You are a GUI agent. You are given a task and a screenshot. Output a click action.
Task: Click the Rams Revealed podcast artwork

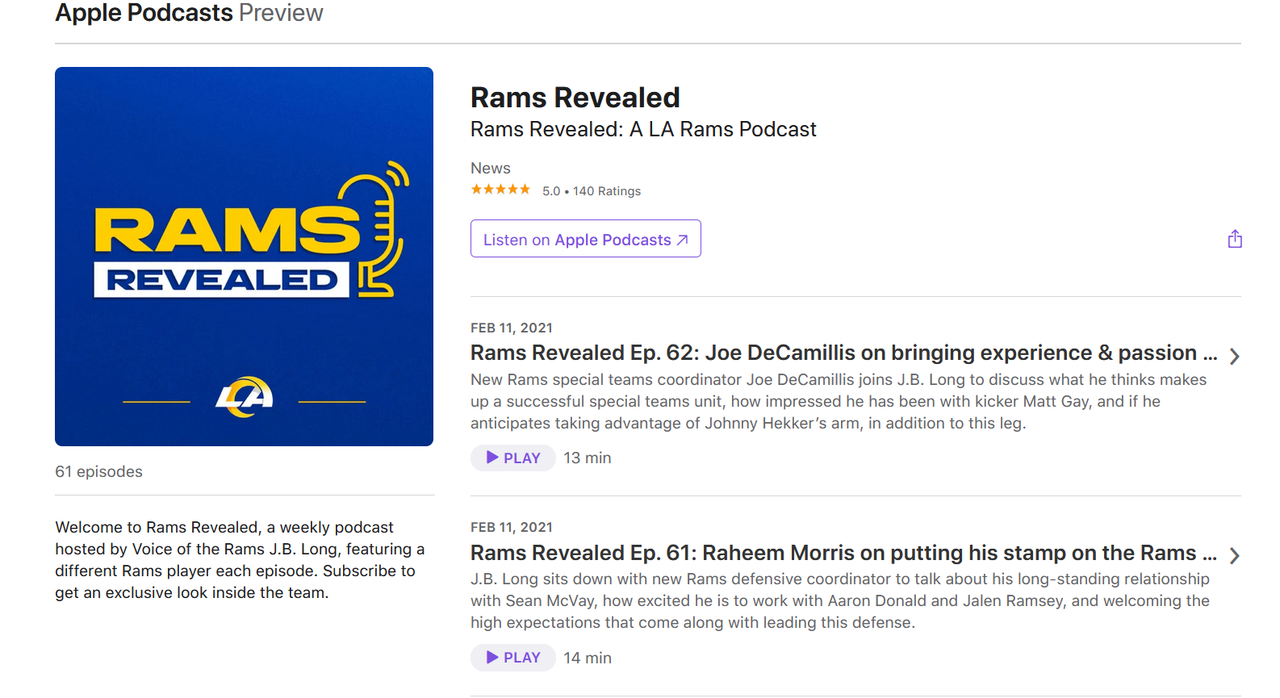pos(244,256)
